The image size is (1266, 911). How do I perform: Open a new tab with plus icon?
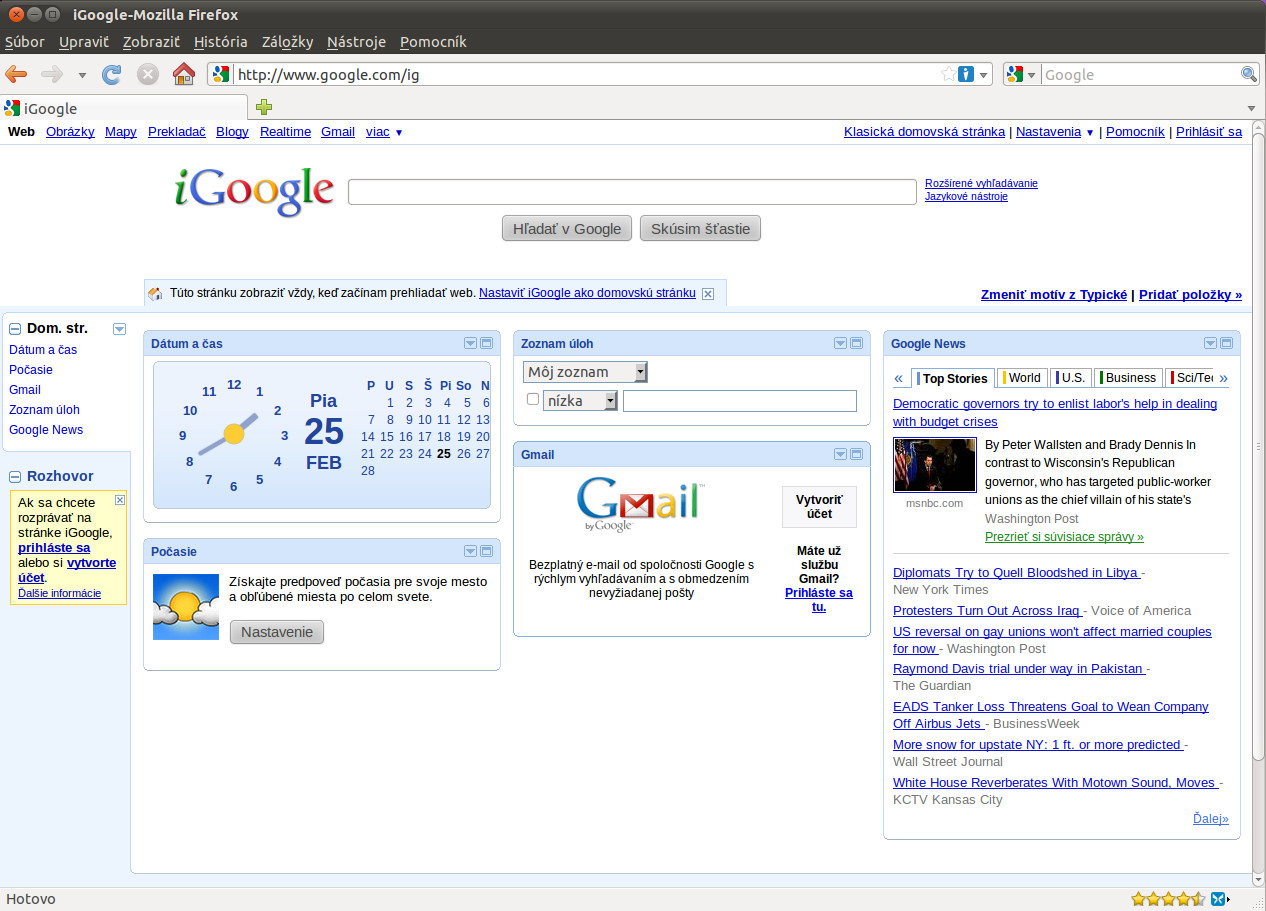pos(264,107)
